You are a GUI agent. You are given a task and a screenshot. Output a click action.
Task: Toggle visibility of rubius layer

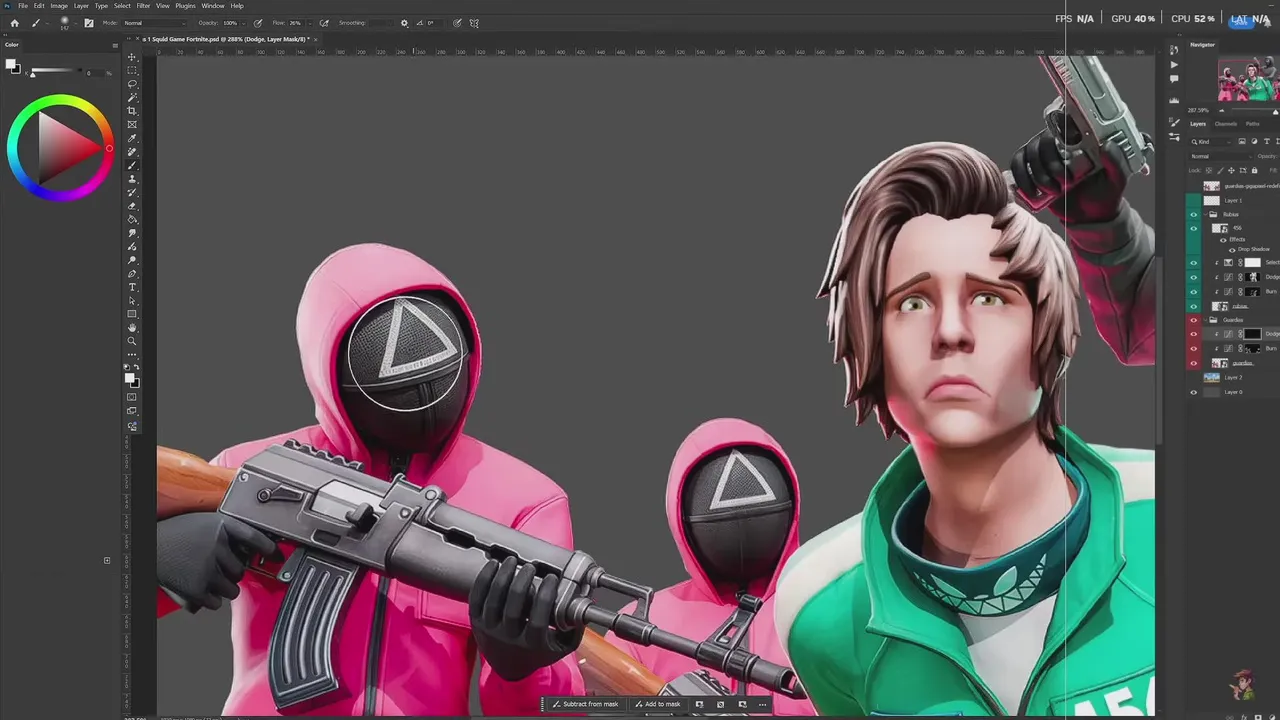1193,306
